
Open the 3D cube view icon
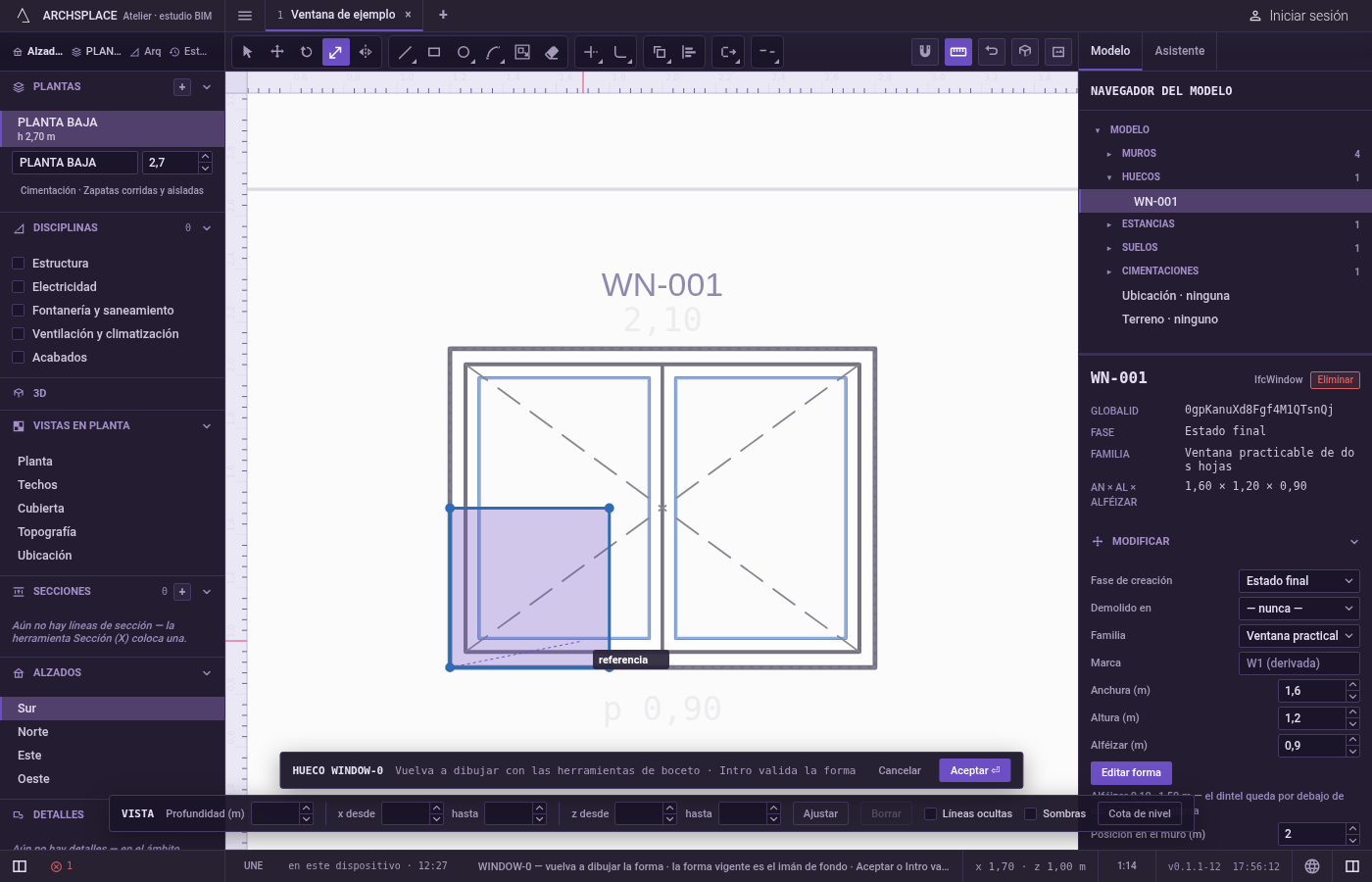(x=1025, y=52)
